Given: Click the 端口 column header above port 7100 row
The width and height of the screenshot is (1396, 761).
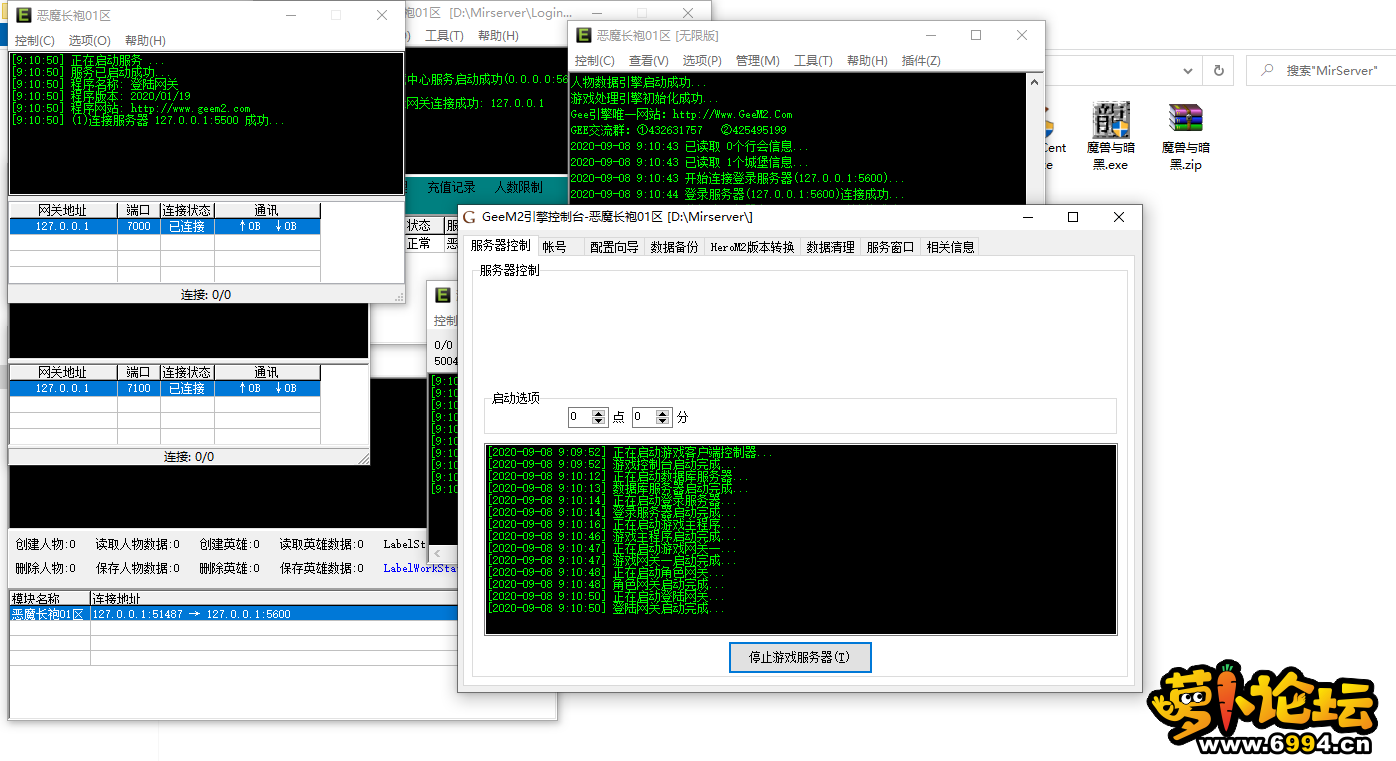Looking at the screenshot, I should coord(138,373).
